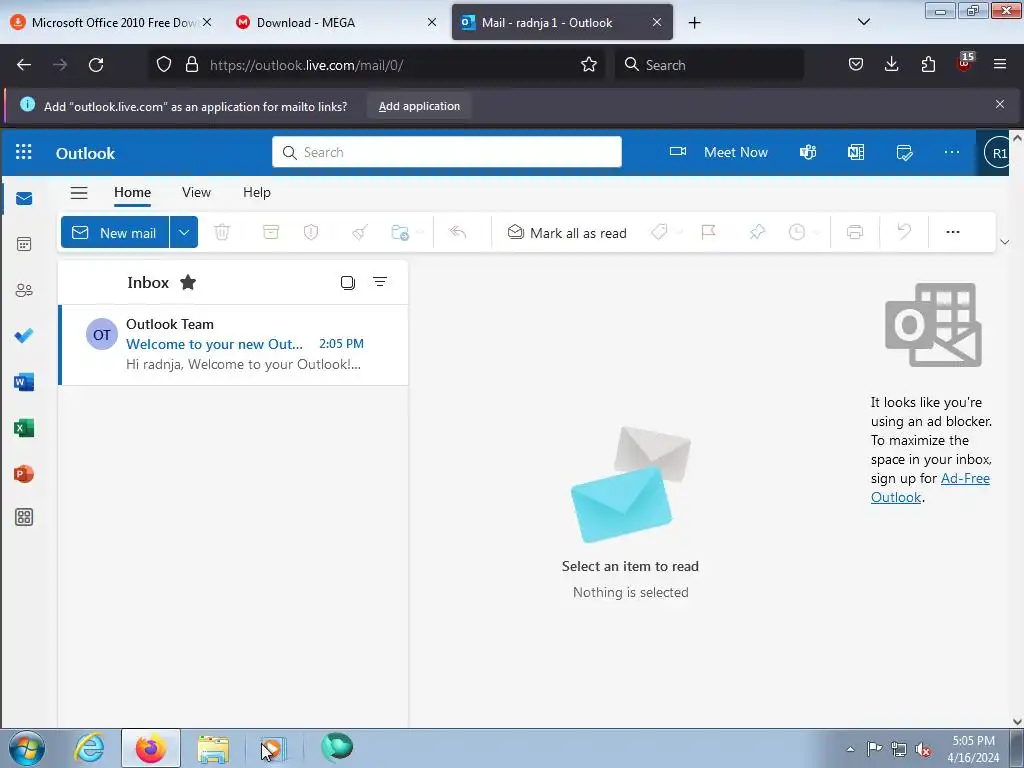The width and height of the screenshot is (1024, 768).
Task: Open Mail in the left sidebar
Action: [x=24, y=199]
